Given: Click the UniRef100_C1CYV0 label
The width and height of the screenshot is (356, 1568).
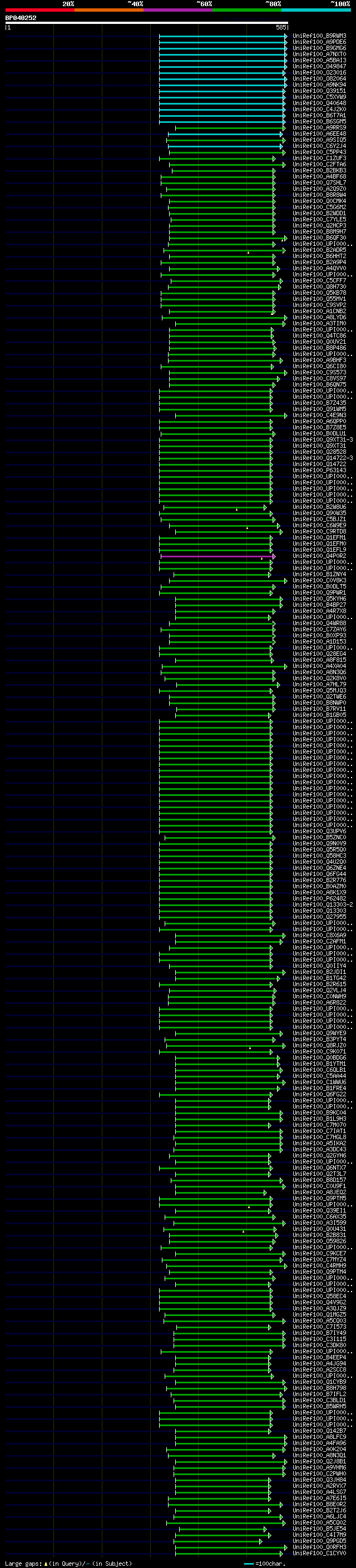Looking at the screenshot, I should 319,1553.
